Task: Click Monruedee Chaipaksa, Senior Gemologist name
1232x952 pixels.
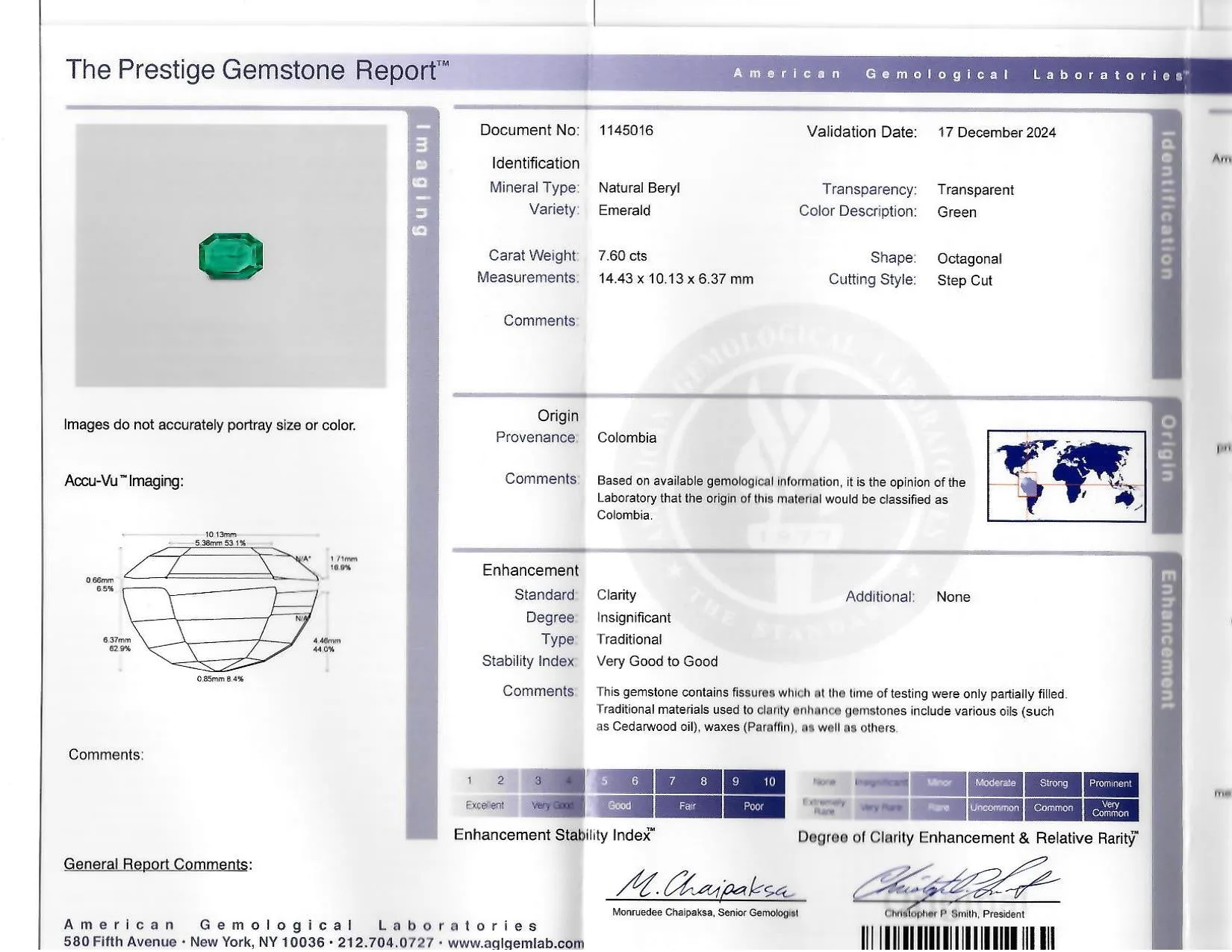Action: [705, 913]
